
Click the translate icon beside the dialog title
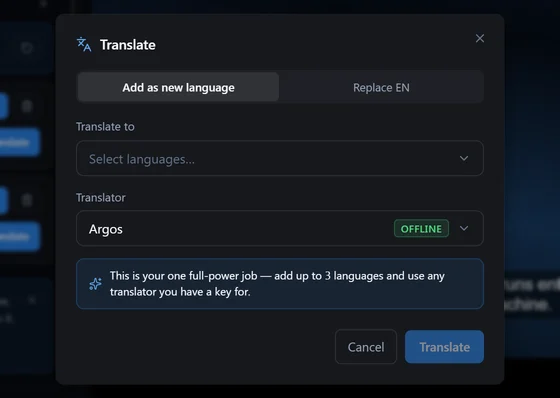tap(84, 45)
